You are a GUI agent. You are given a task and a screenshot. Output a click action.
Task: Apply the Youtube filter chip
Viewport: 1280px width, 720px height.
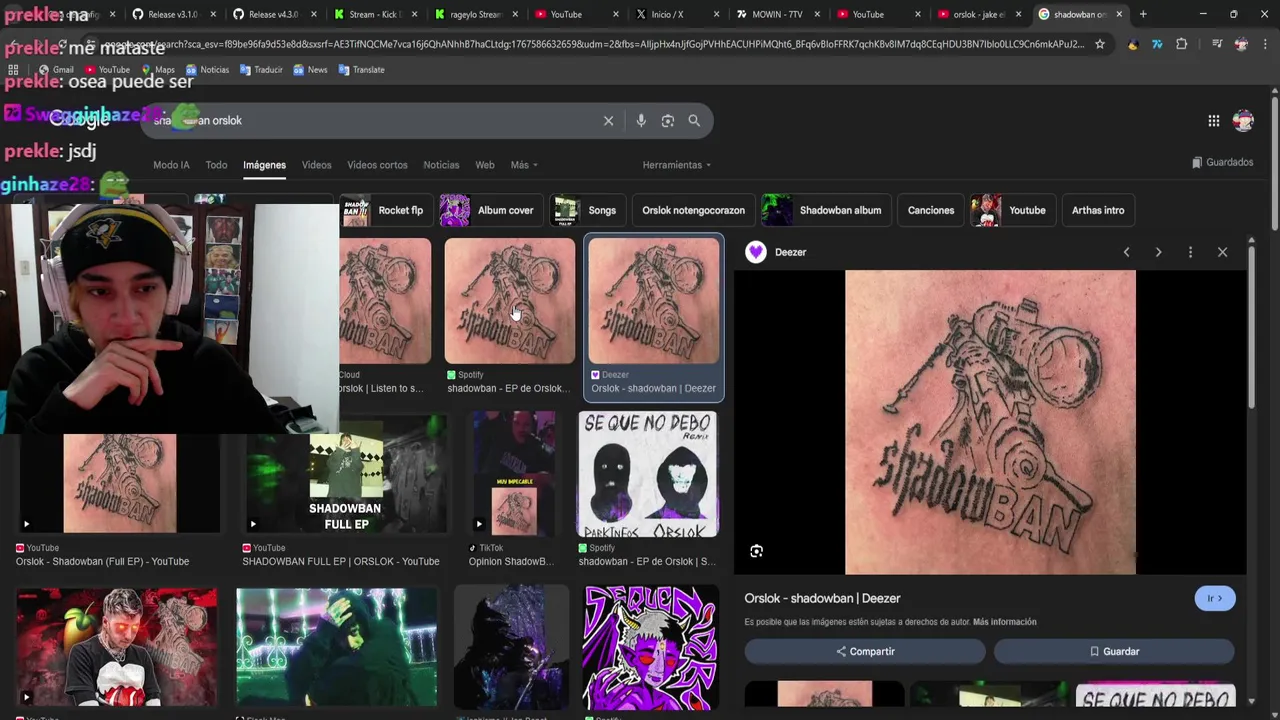click(x=1012, y=210)
